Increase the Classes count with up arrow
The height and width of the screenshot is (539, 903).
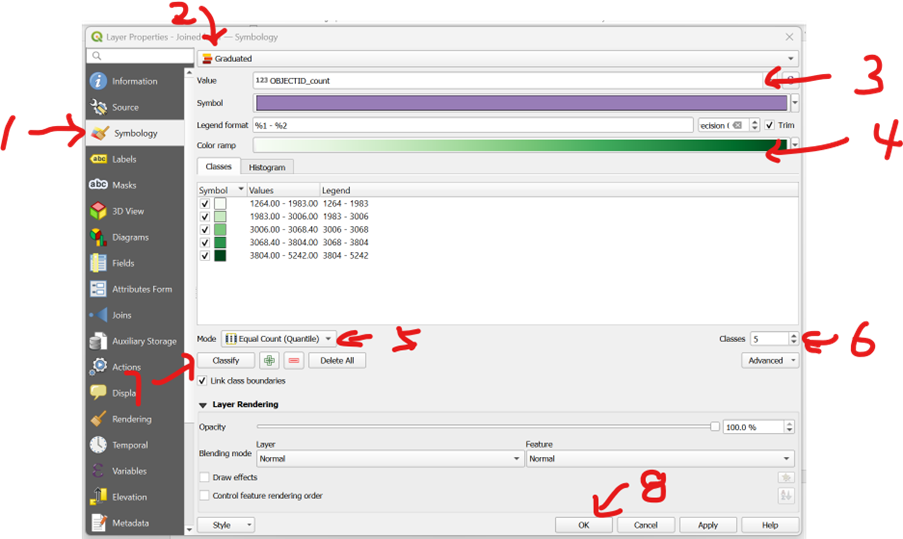794,336
